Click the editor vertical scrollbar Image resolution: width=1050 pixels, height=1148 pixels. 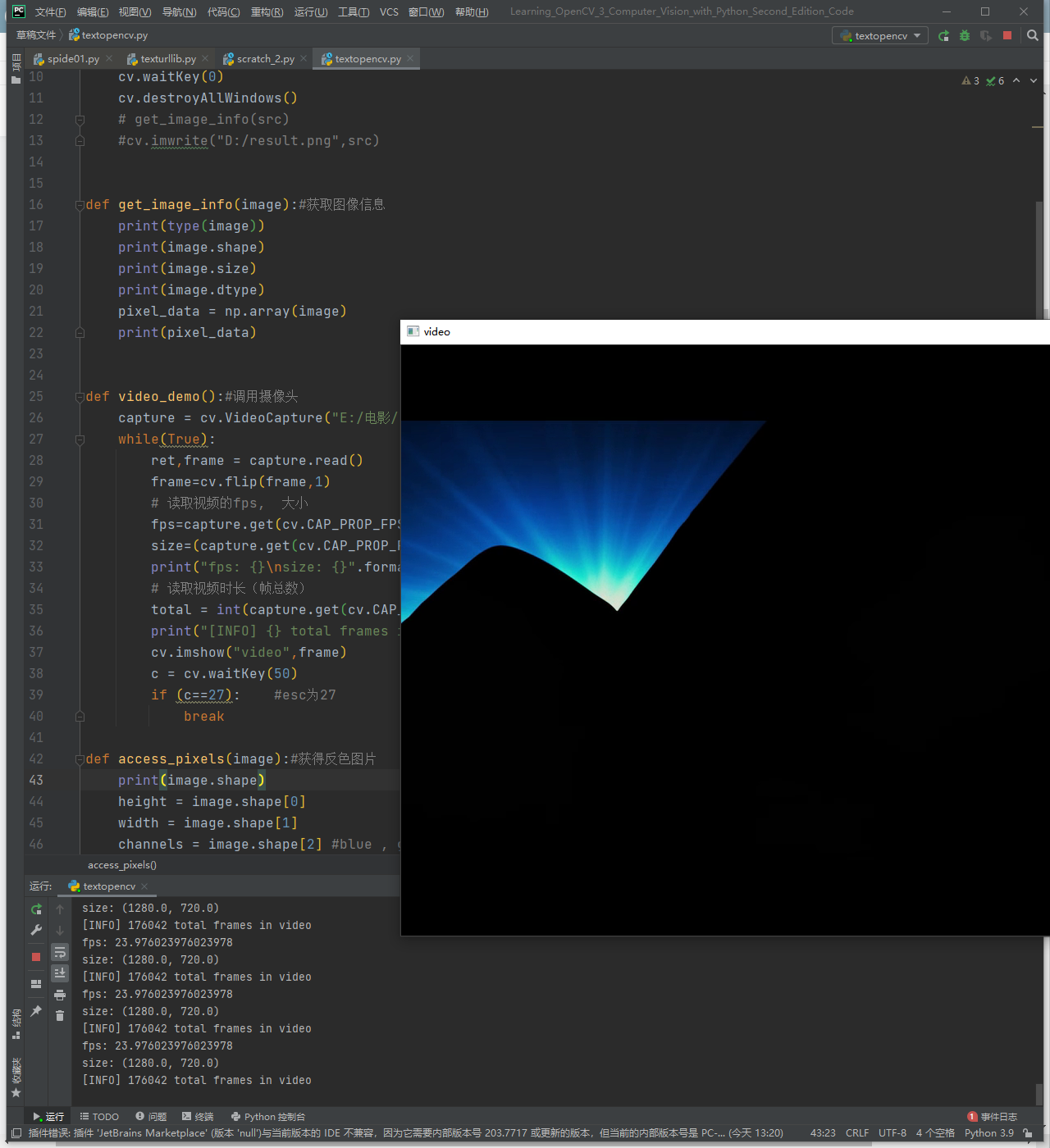click(1039, 259)
